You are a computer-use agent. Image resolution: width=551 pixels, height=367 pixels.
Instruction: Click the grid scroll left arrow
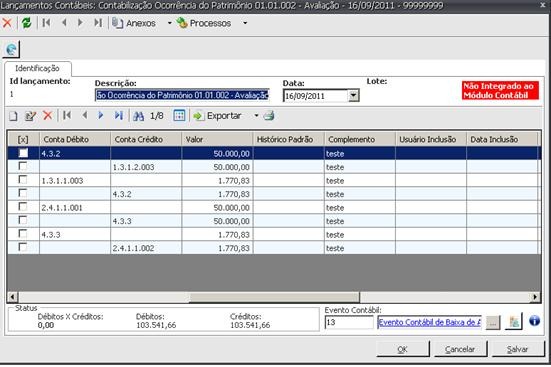pyautogui.click(x=12, y=297)
